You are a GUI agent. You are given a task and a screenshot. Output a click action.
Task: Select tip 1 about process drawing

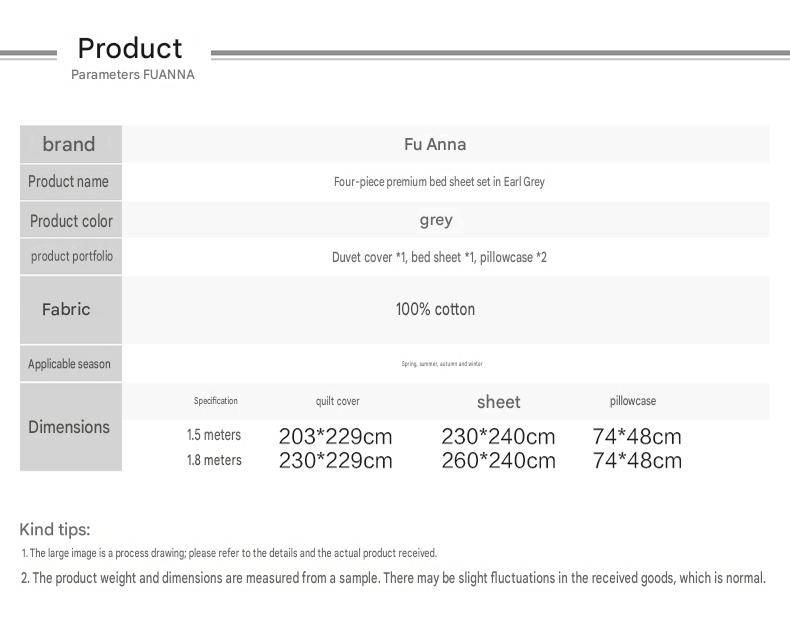[x=229, y=553]
